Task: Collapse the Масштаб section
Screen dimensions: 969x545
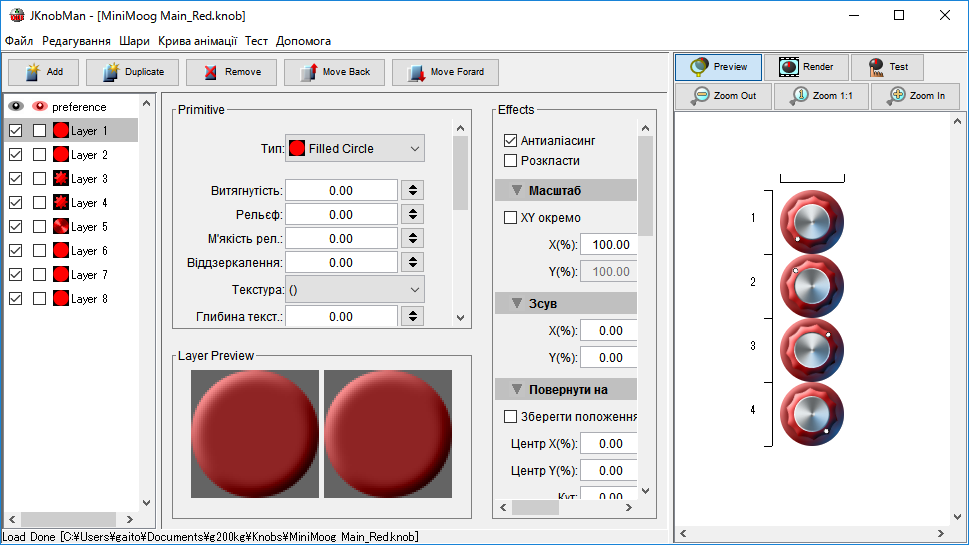Action: pyautogui.click(x=517, y=191)
